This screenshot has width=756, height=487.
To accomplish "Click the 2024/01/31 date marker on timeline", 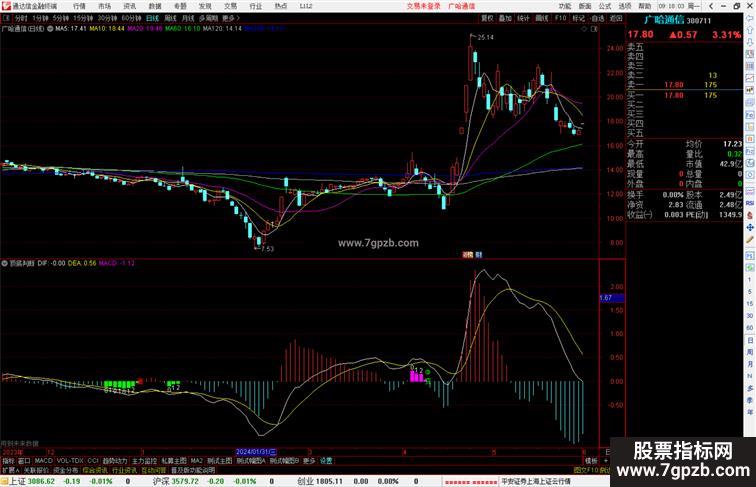I will point(256,452).
